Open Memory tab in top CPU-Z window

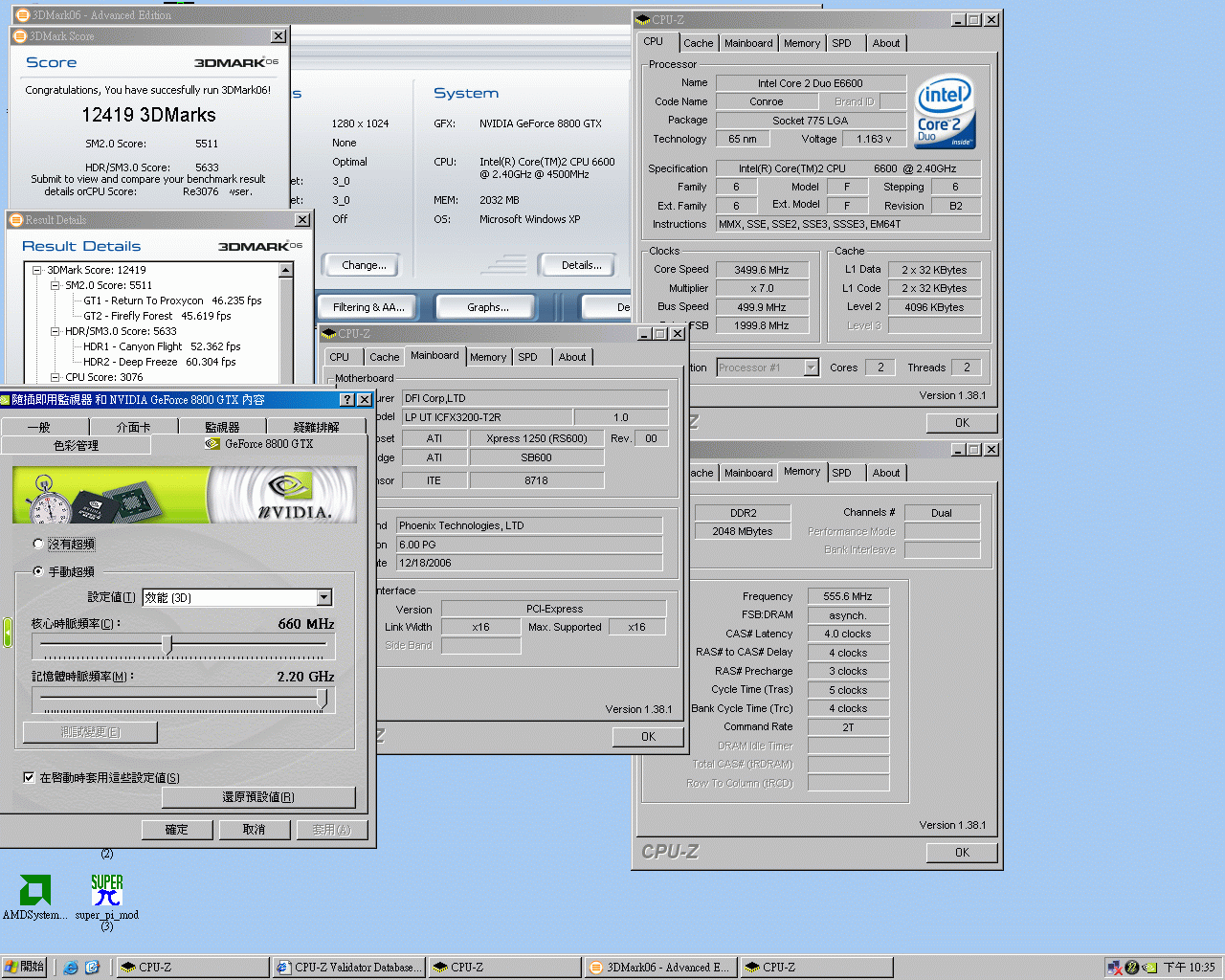[801, 43]
